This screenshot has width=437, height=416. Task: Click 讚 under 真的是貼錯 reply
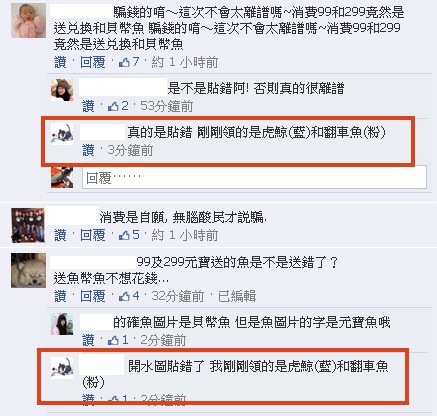pos(88,151)
